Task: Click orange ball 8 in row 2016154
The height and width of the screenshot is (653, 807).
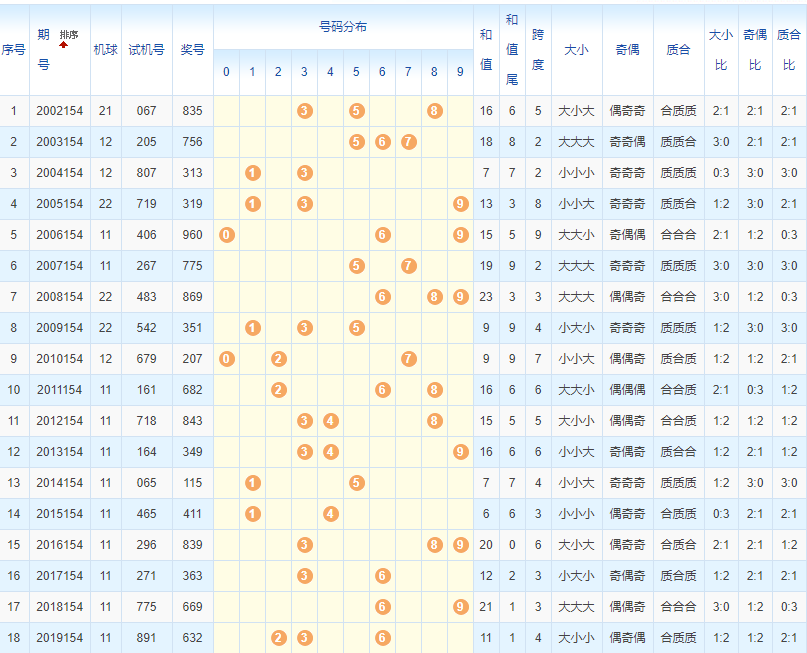Action: click(434, 545)
